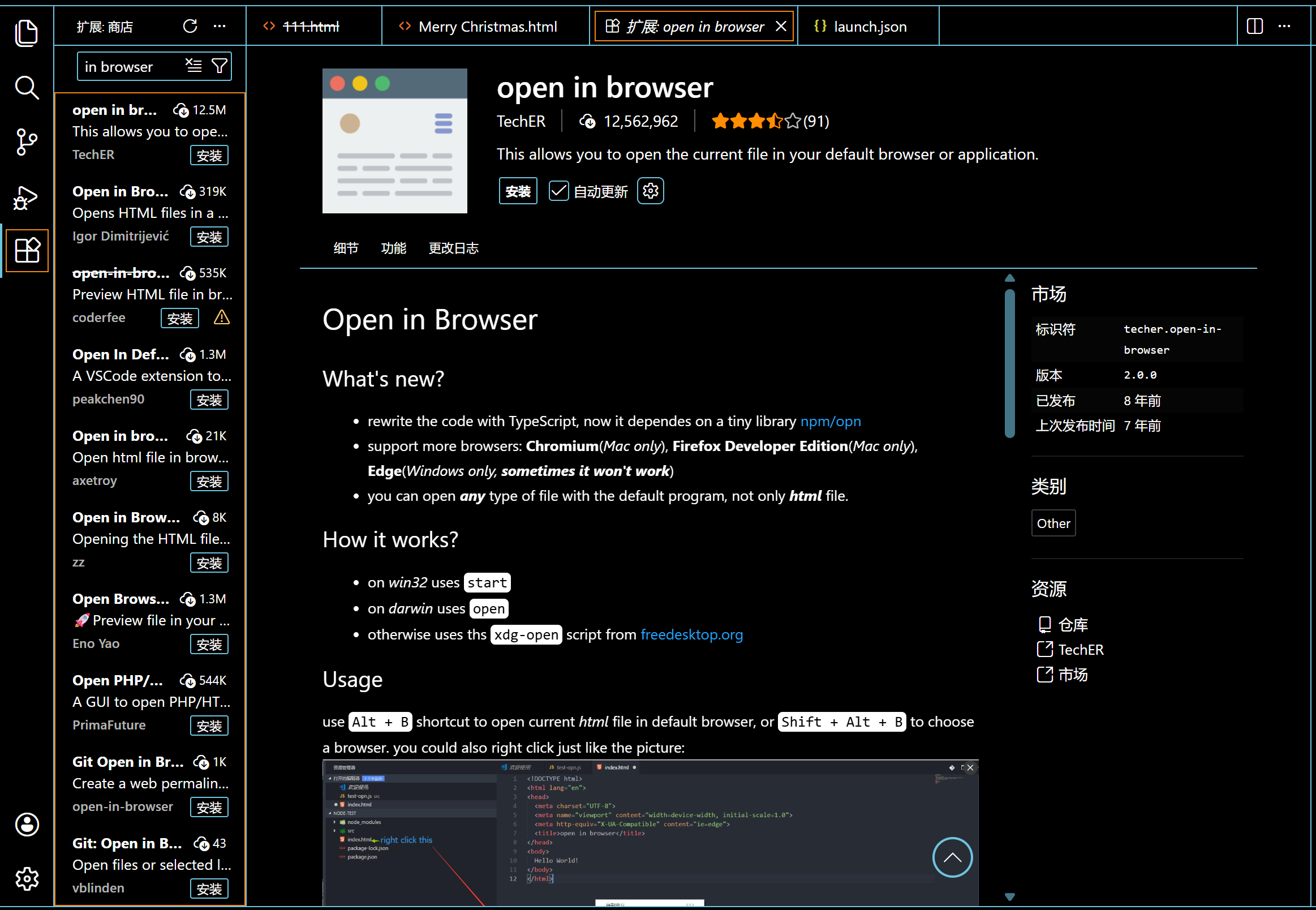This screenshot has height=910, width=1316.
Task: Open the npm/opn link
Action: (831, 422)
